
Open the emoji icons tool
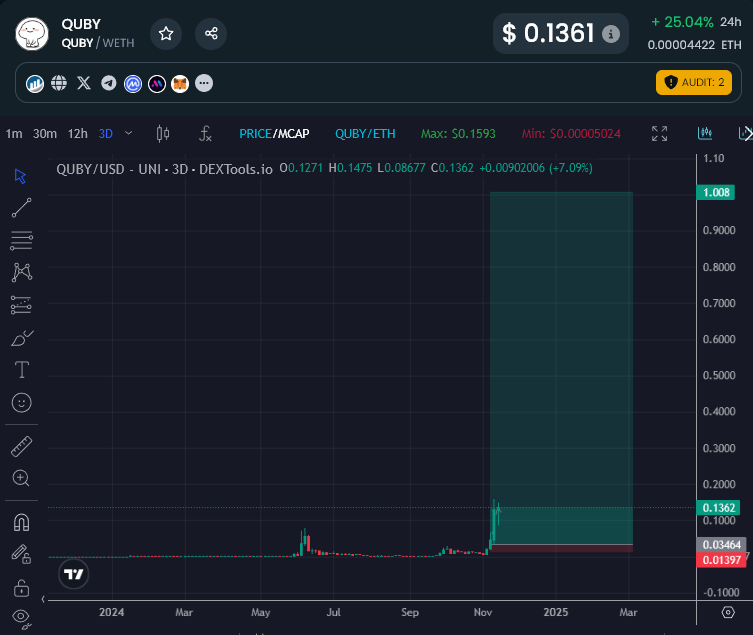click(x=22, y=403)
